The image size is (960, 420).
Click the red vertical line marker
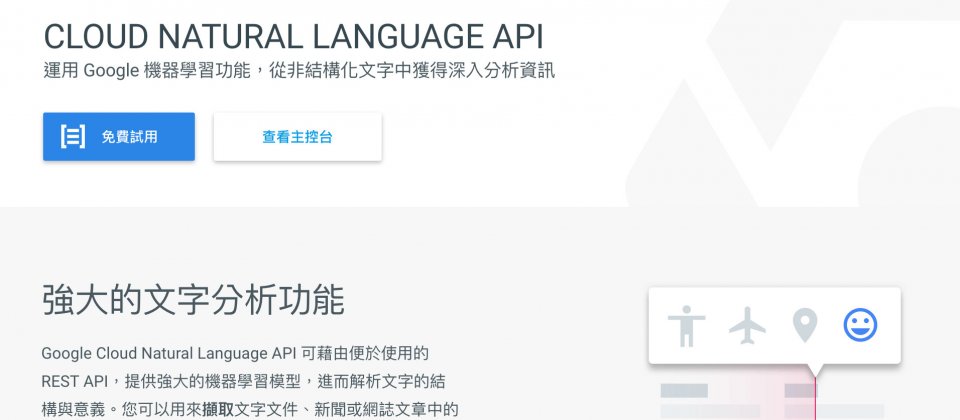pyautogui.click(x=816, y=400)
